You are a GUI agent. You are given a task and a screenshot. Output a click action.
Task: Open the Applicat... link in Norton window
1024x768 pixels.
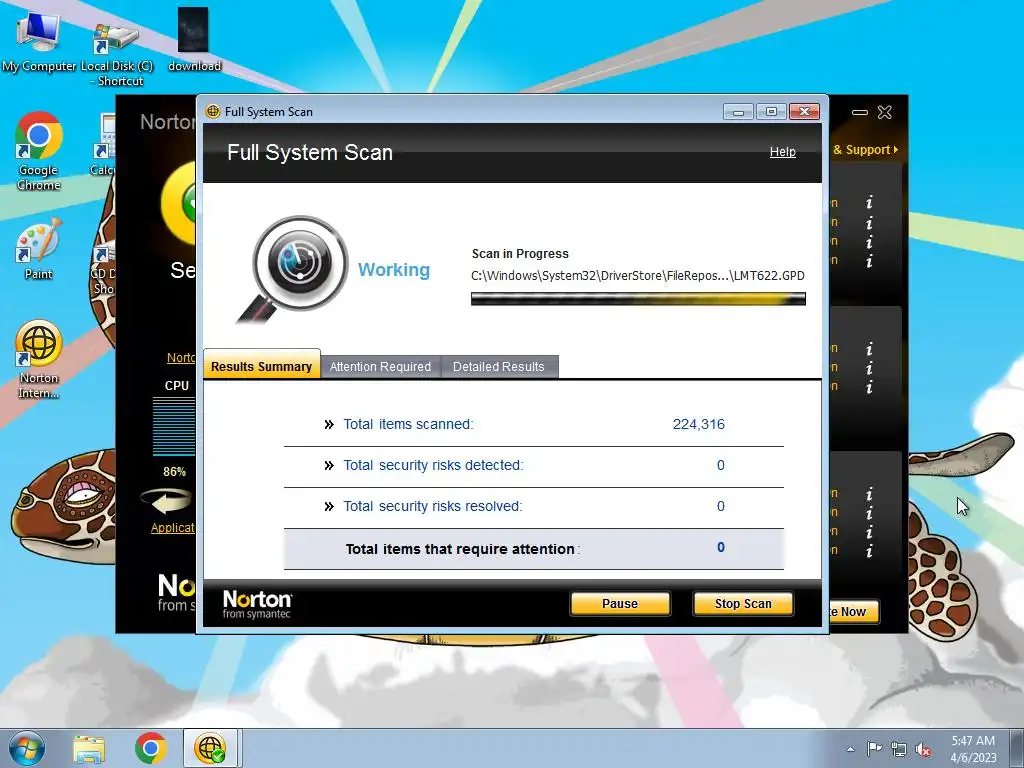pyautogui.click(x=172, y=528)
